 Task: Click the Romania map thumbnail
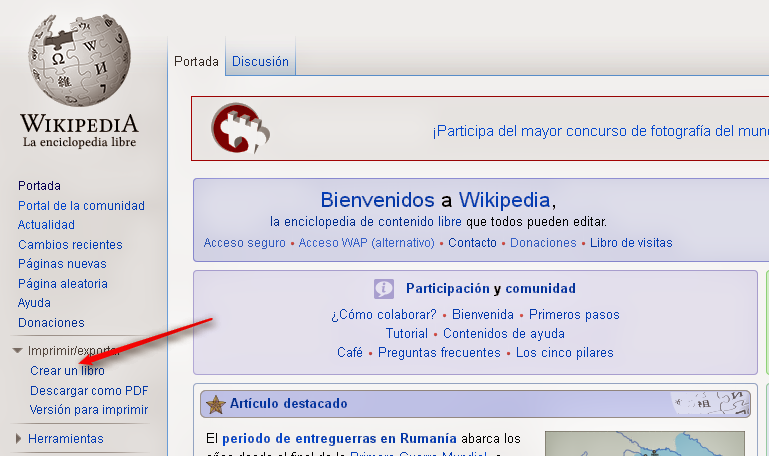[644, 444]
